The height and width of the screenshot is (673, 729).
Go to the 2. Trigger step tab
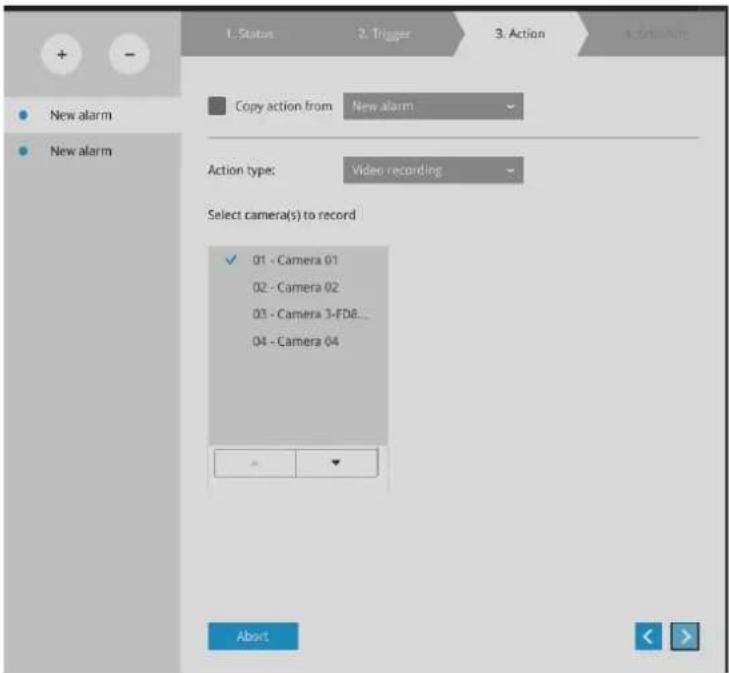[x=384, y=34]
